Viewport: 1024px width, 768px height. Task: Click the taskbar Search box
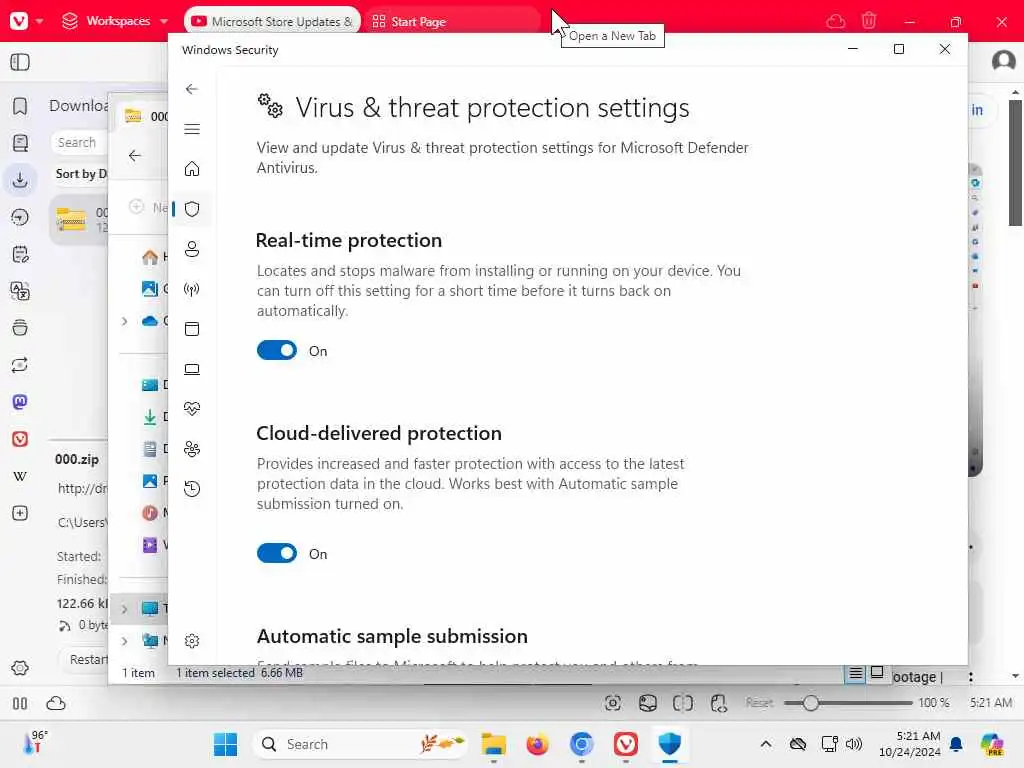click(x=359, y=744)
